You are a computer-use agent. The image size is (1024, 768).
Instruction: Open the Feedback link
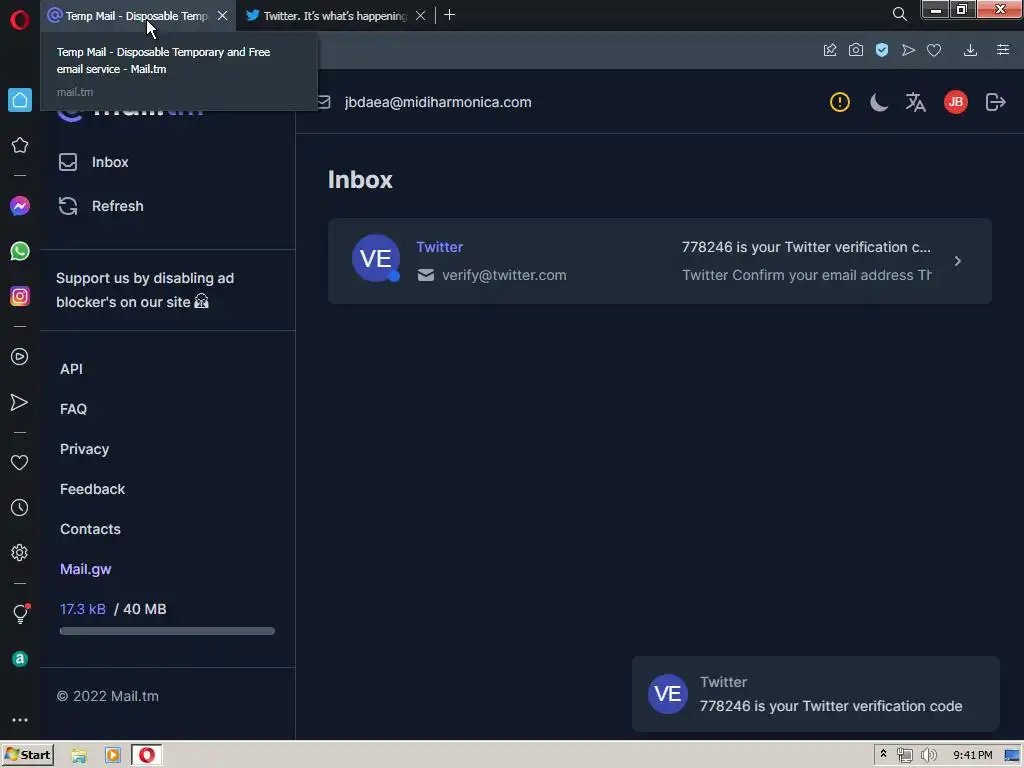[92, 489]
